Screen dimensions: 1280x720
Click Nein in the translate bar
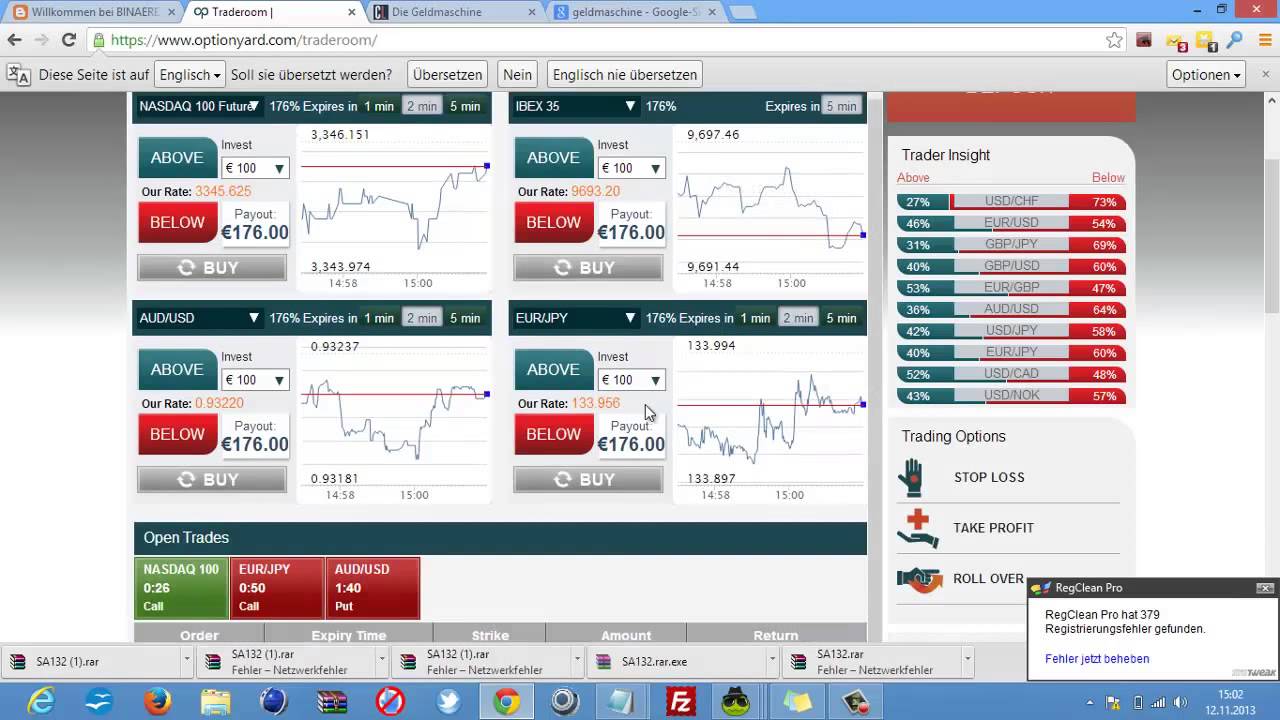click(x=517, y=74)
